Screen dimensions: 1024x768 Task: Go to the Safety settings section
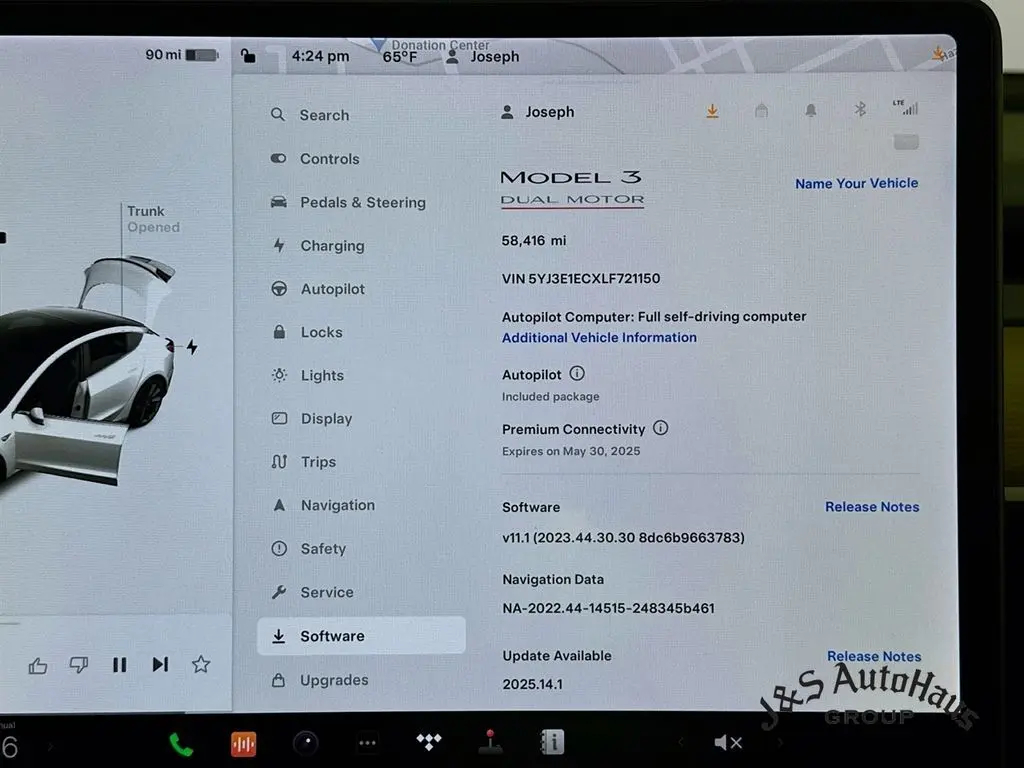[361, 549]
